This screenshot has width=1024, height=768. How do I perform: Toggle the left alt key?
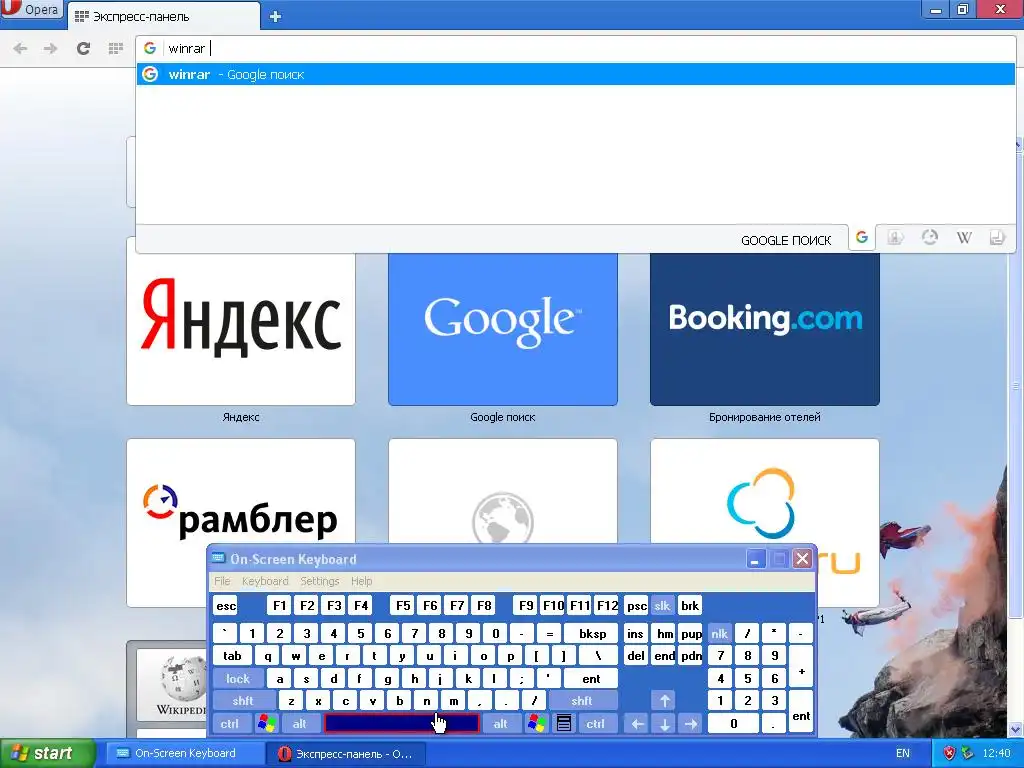click(x=299, y=724)
